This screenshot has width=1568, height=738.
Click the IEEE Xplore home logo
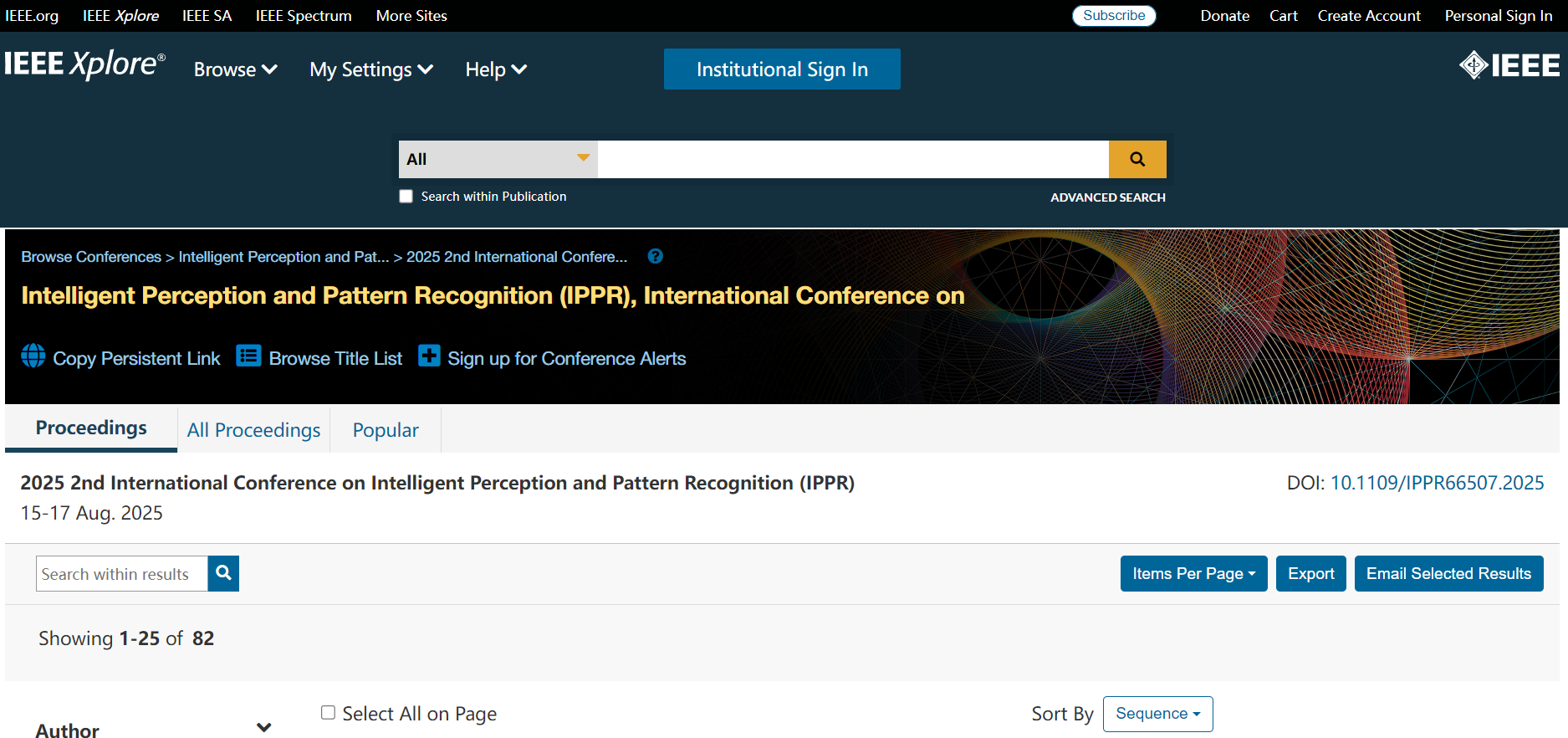pyautogui.click(x=84, y=64)
